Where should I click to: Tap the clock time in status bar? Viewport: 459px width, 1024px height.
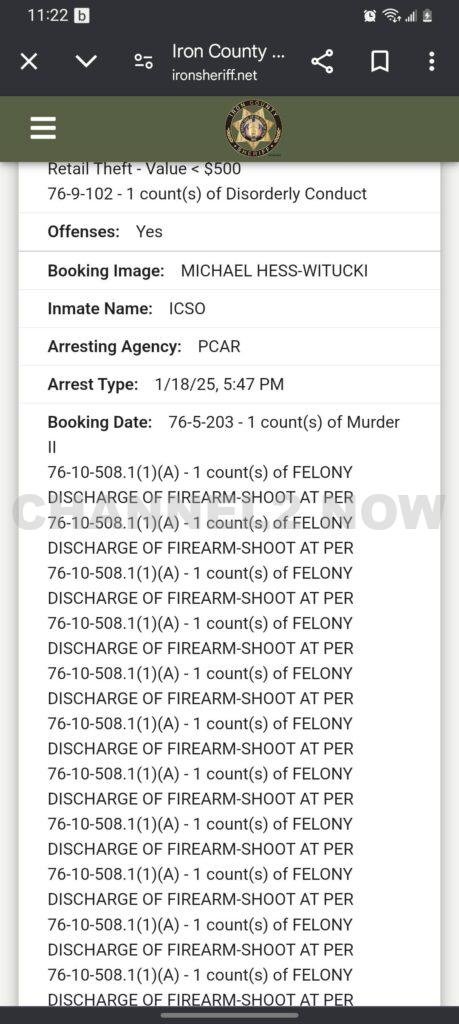(x=48, y=15)
